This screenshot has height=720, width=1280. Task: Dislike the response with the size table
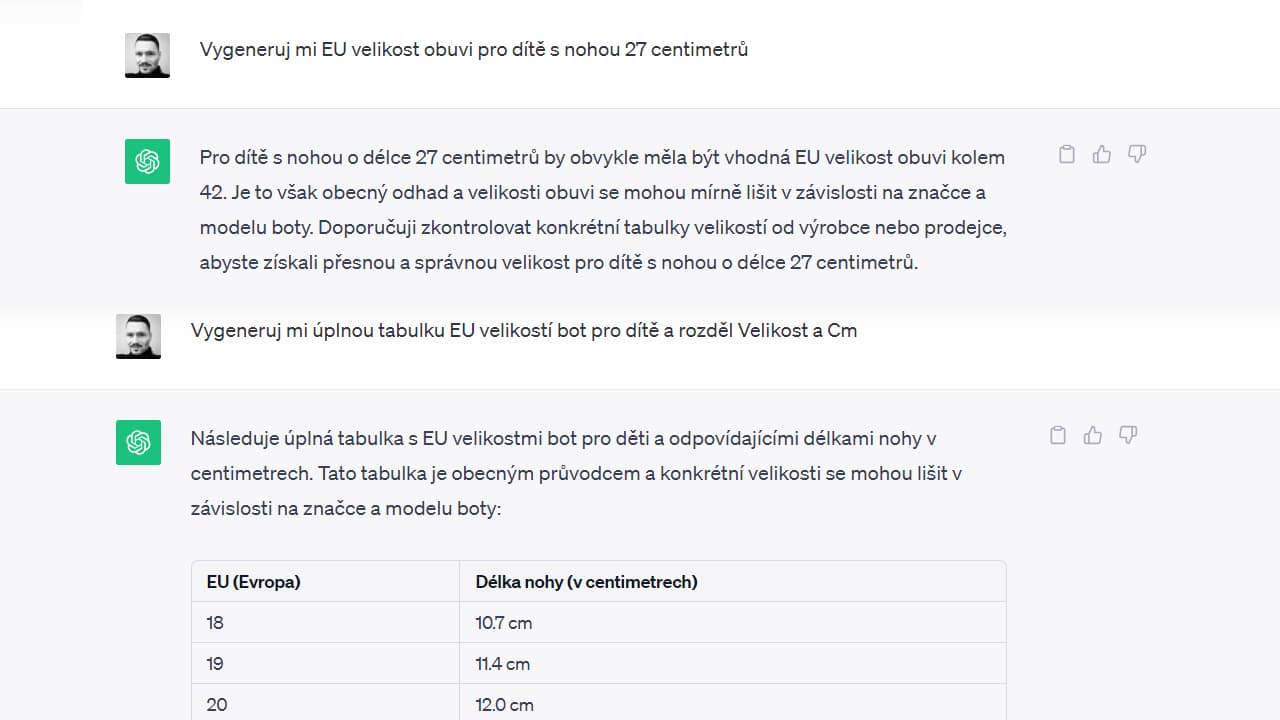tap(1128, 435)
